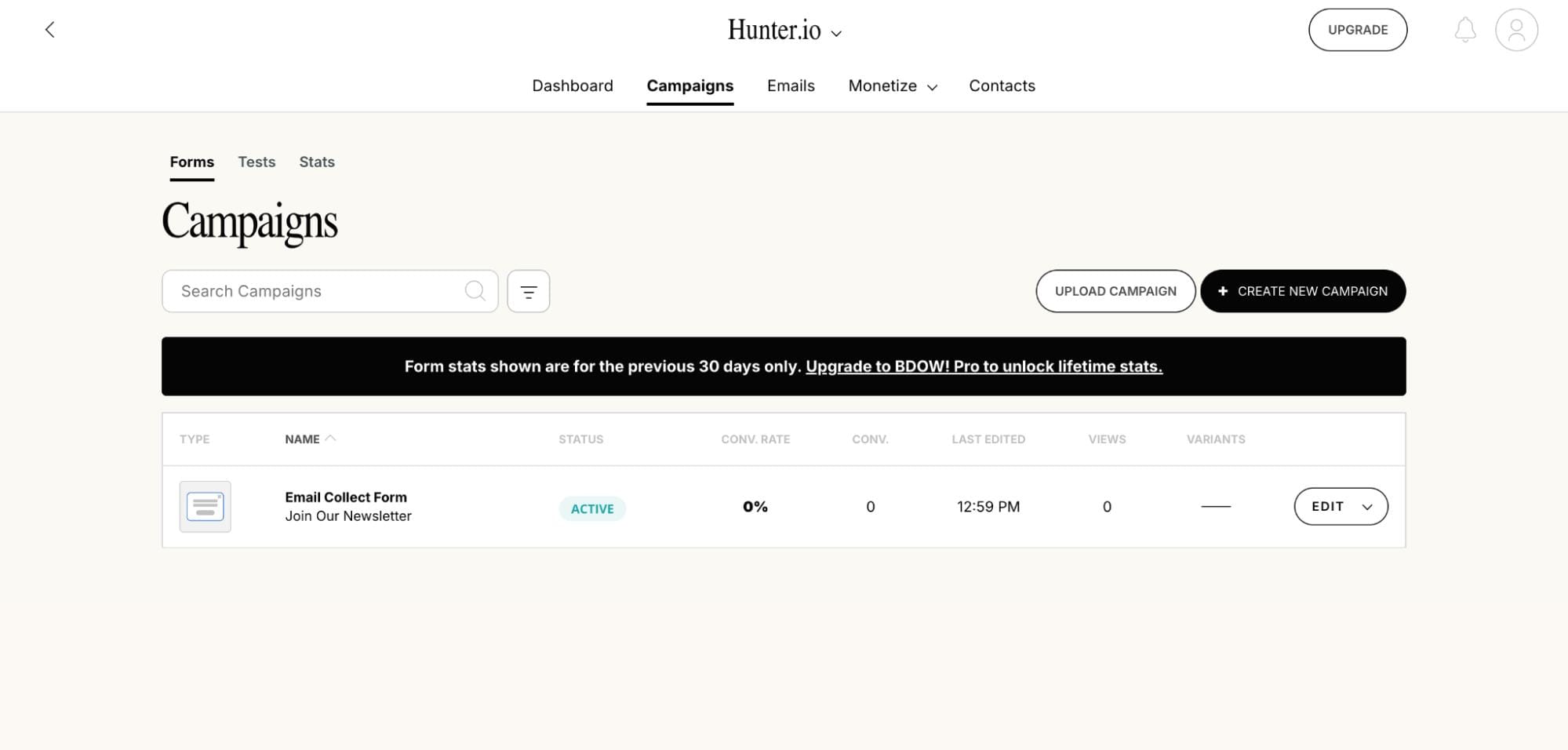
Task: Expand the Monetize menu
Action: 893,86
